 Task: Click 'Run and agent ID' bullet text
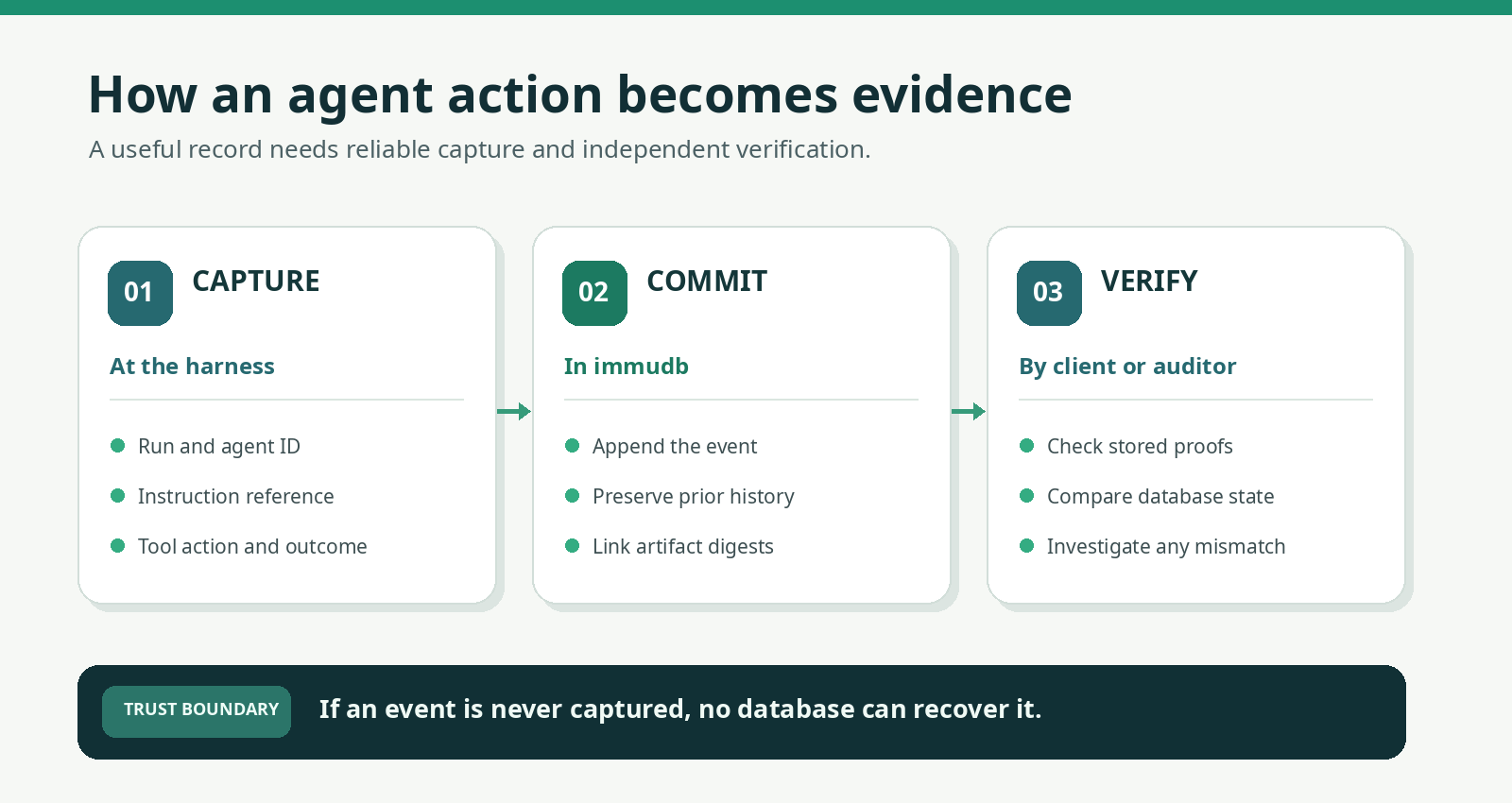pyautogui.click(x=219, y=447)
